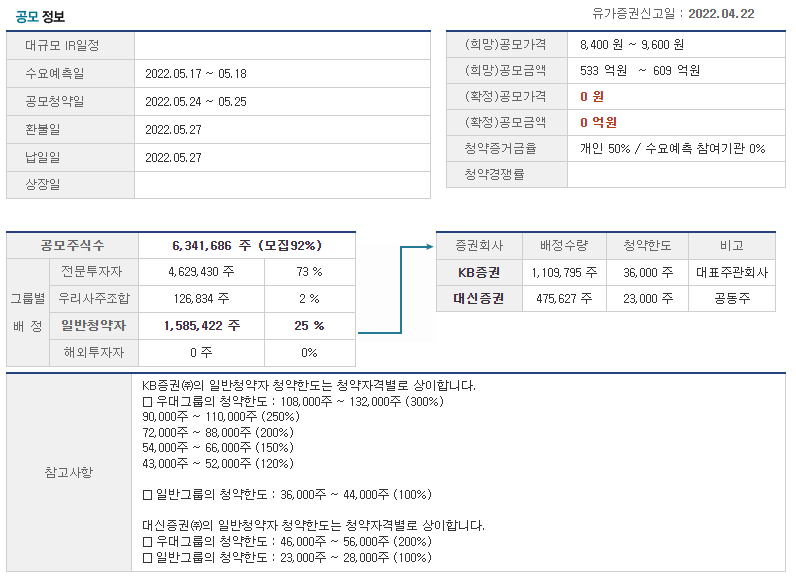Select 1,109,795 주 allocation cell

[x=564, y=273]
